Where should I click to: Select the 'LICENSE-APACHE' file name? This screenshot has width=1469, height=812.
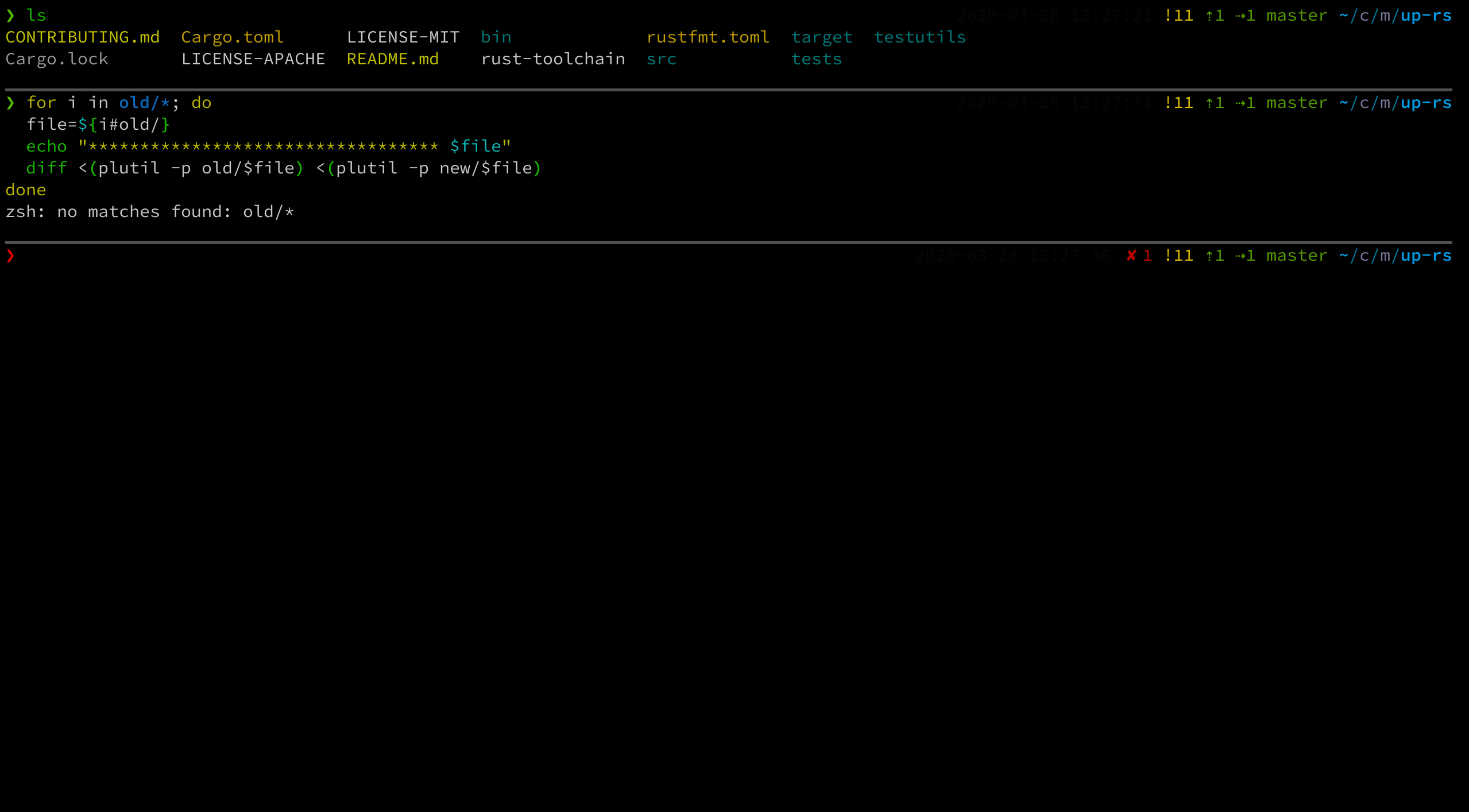(x=253, y=59)
